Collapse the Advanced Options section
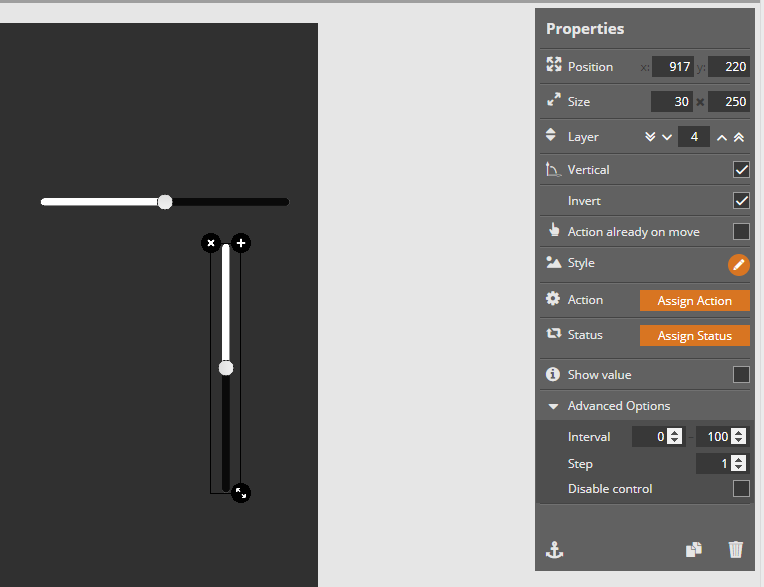Viewport: 764px width, 587px height. coord(553,406)
